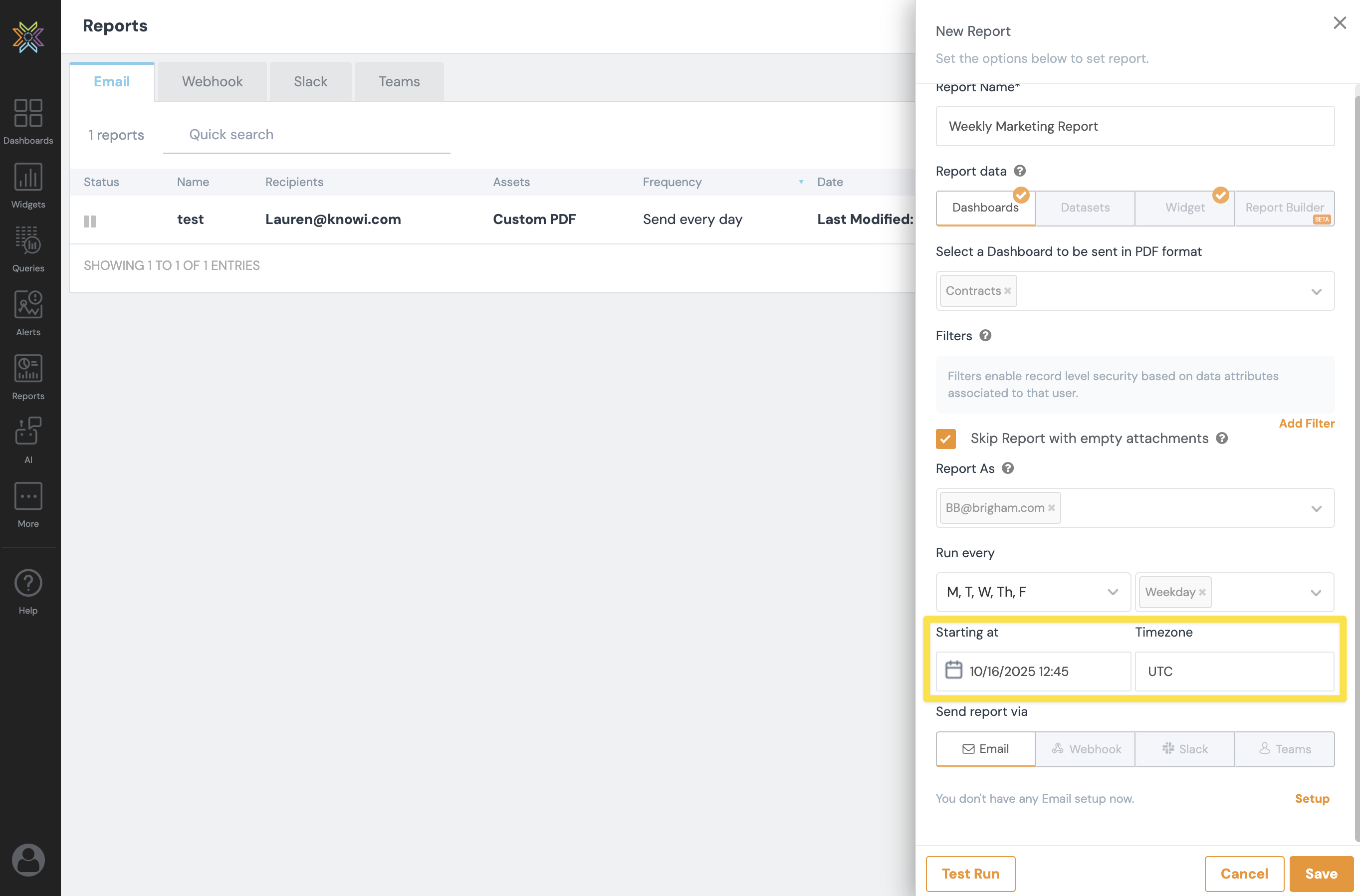Click the Test Run button
The height and width of the screenshot is (896, 1360).
pyautogui.click(x=970, y=873)
